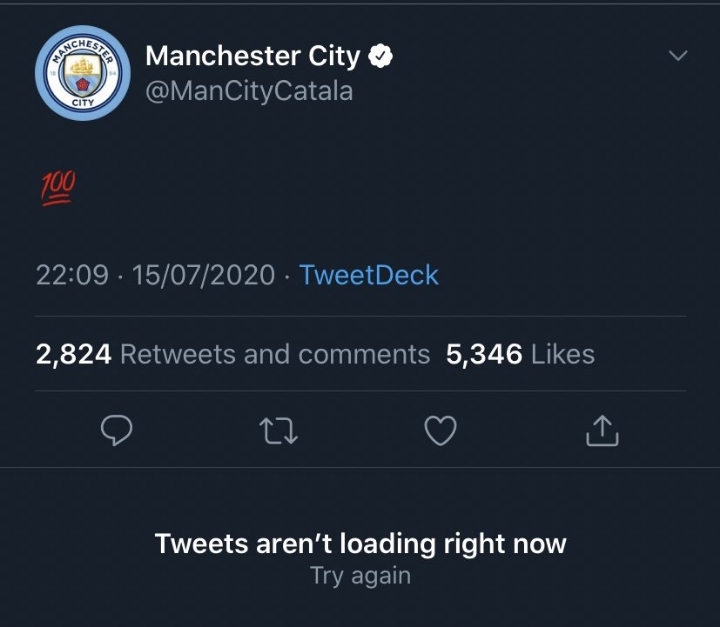
Task: Click the 2,824 retweet count number
Action: (x=73, y=354)
